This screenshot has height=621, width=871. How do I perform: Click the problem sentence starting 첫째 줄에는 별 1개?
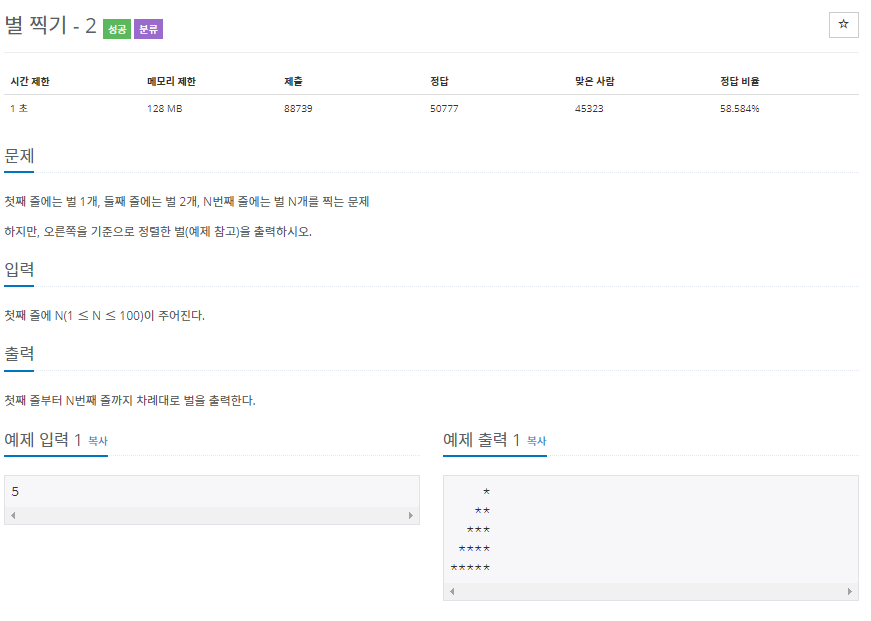[x=187, y=202]
